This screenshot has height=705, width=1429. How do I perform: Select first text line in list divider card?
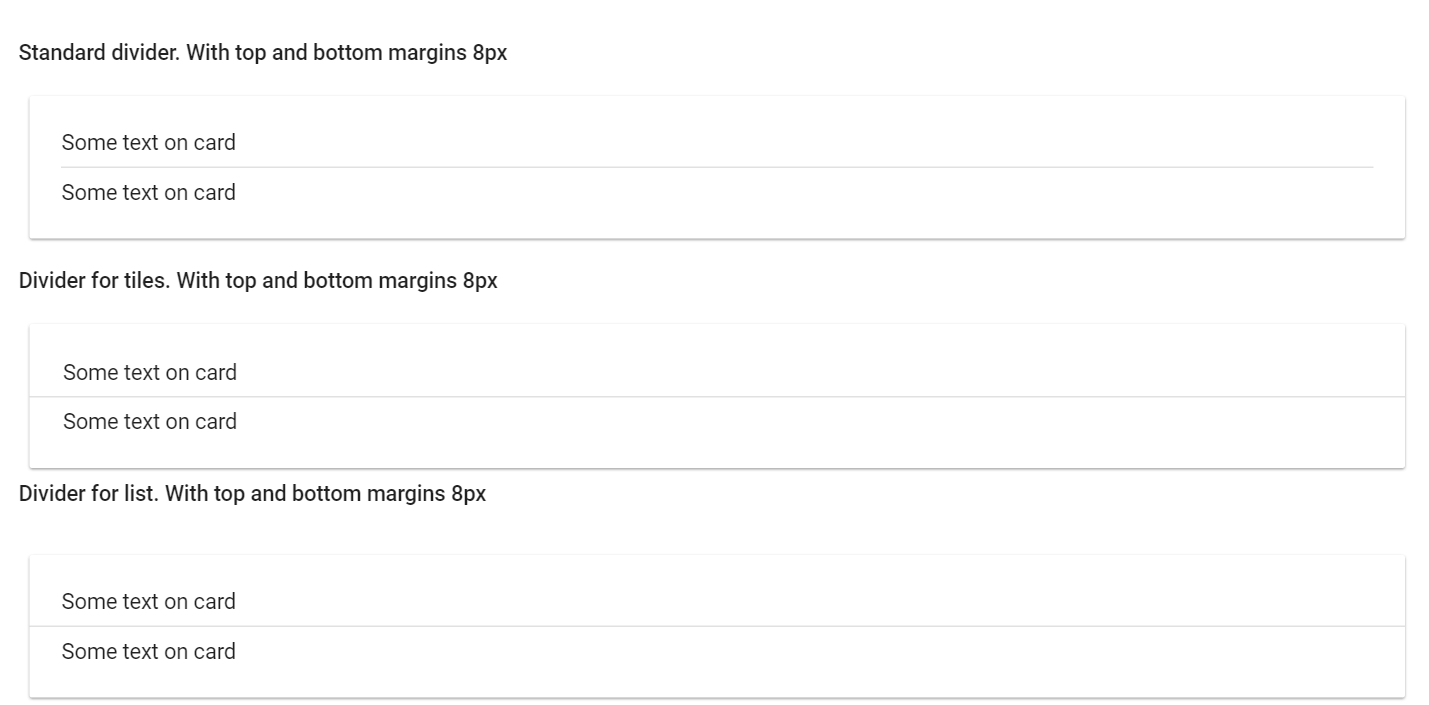[x=149, y=602]
